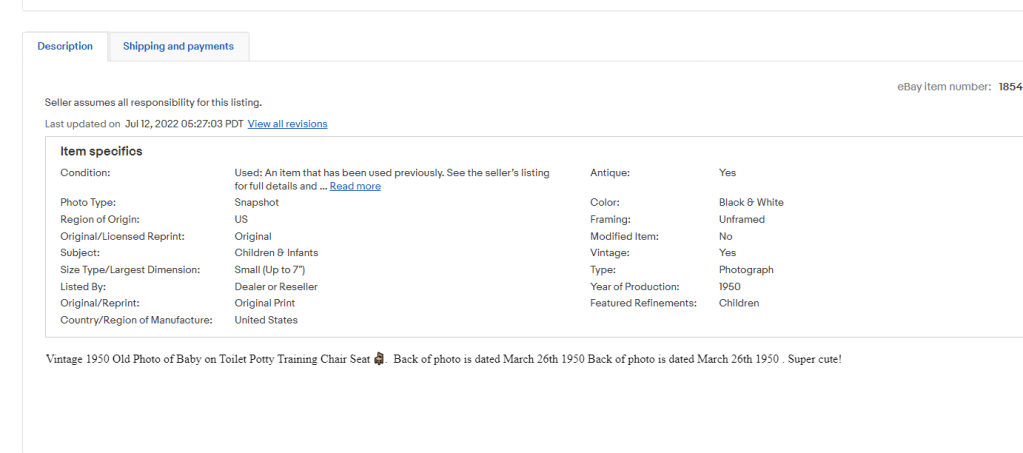Screen dimensions: 1023x453
Task: Click the seller responsibility statement
Action: [x=153, y=102]
